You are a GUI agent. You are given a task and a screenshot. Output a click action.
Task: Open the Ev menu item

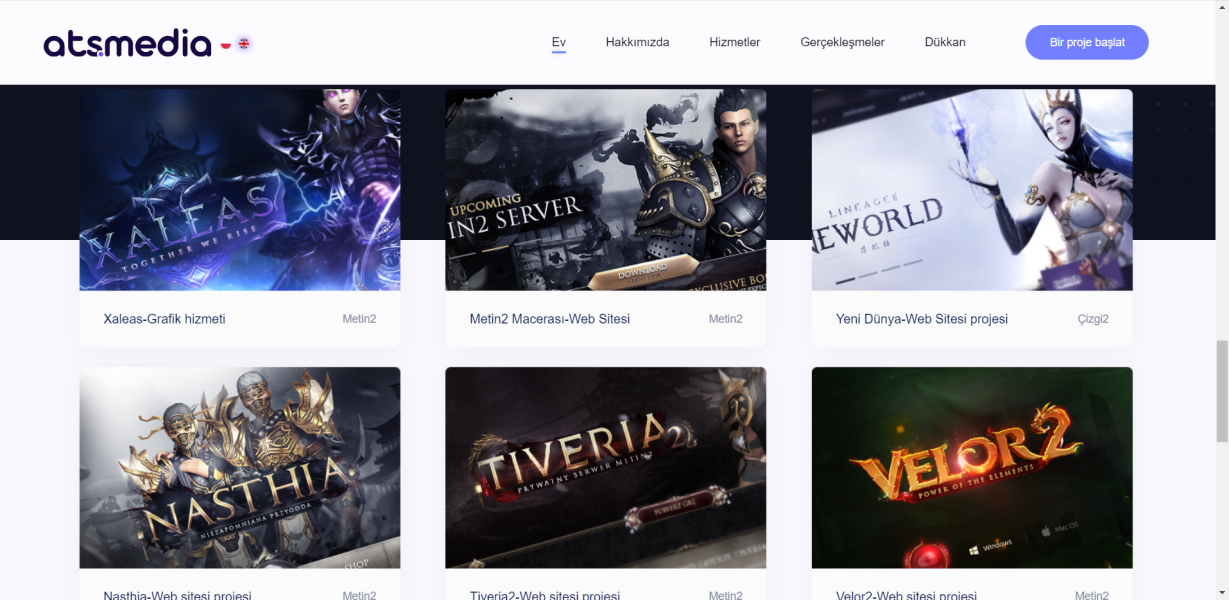558,42
